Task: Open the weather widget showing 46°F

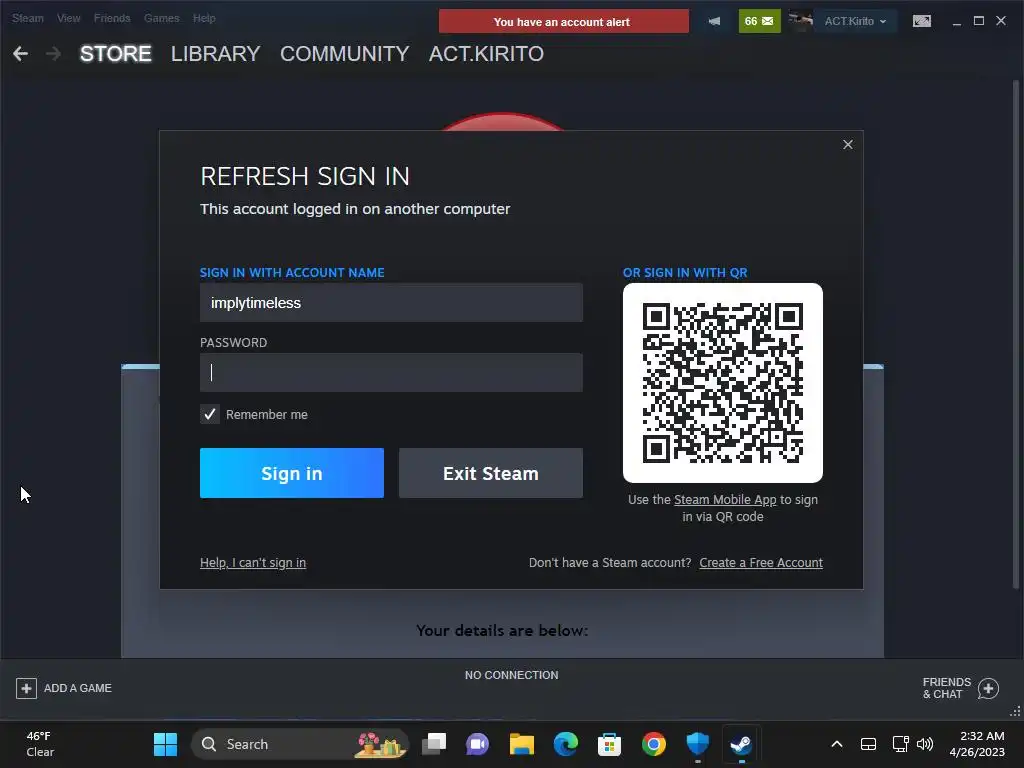Action: 39,744
